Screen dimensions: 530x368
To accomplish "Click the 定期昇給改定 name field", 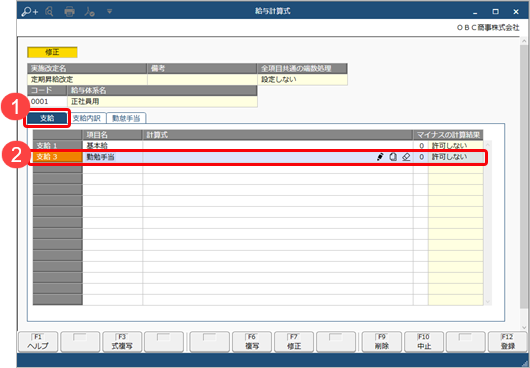I will pyautogui.click(x=87, y=79).
